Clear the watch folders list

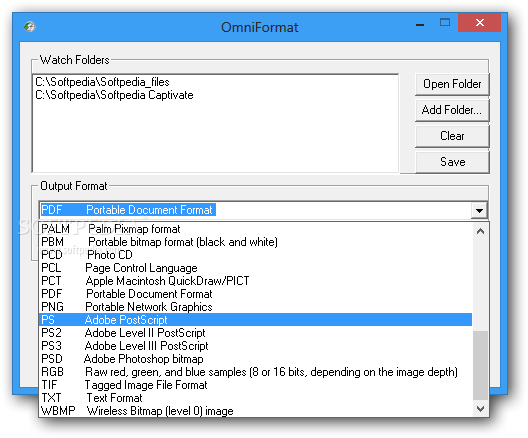(x=452, y=136)
